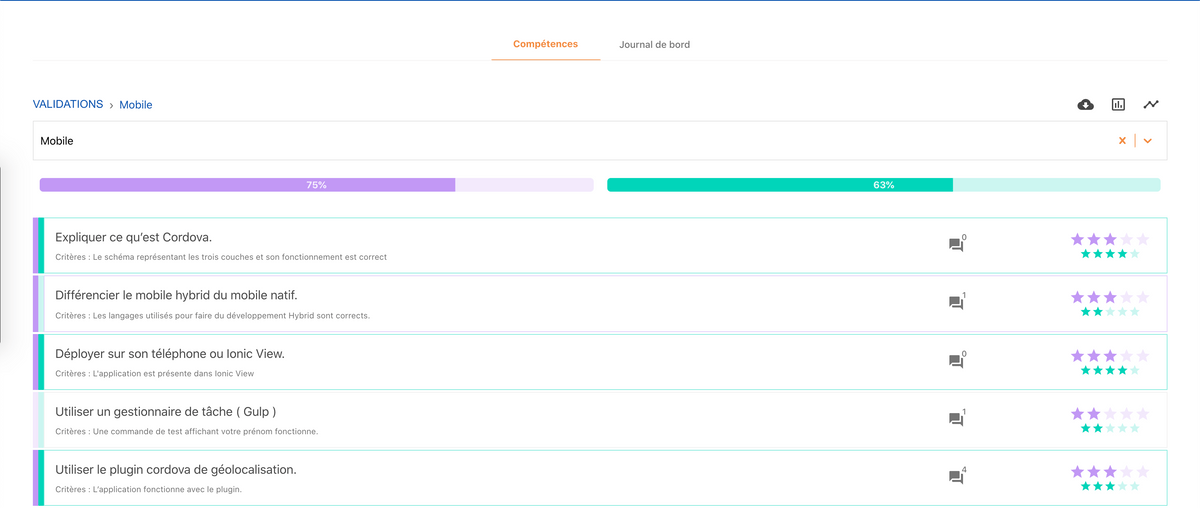This screenshot has height=508, width=1200.
Task: Expand the Mobile dropdown chevron
Action: pyautogui.click(x=1148, y=141)
